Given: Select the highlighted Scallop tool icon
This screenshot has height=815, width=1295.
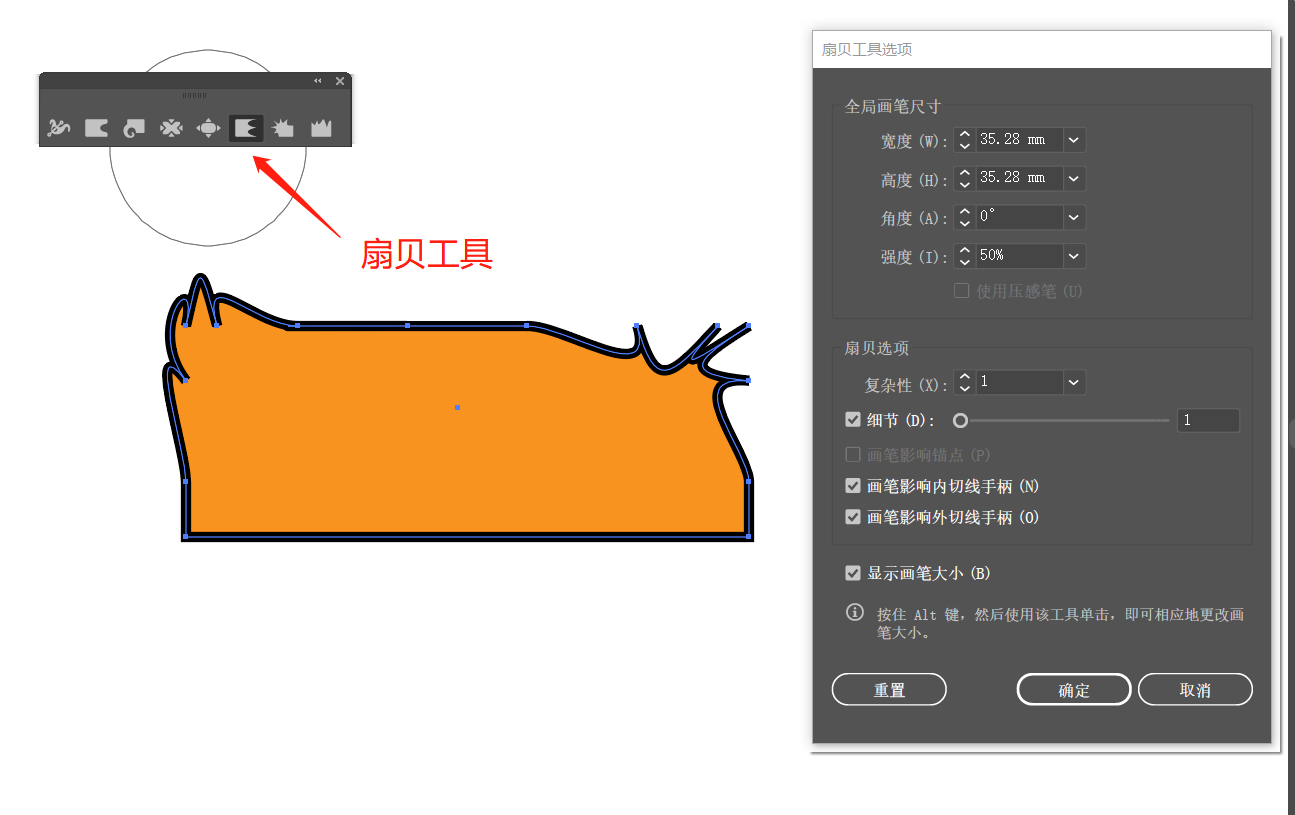Looking at the screenshot, I should point(246,128).
